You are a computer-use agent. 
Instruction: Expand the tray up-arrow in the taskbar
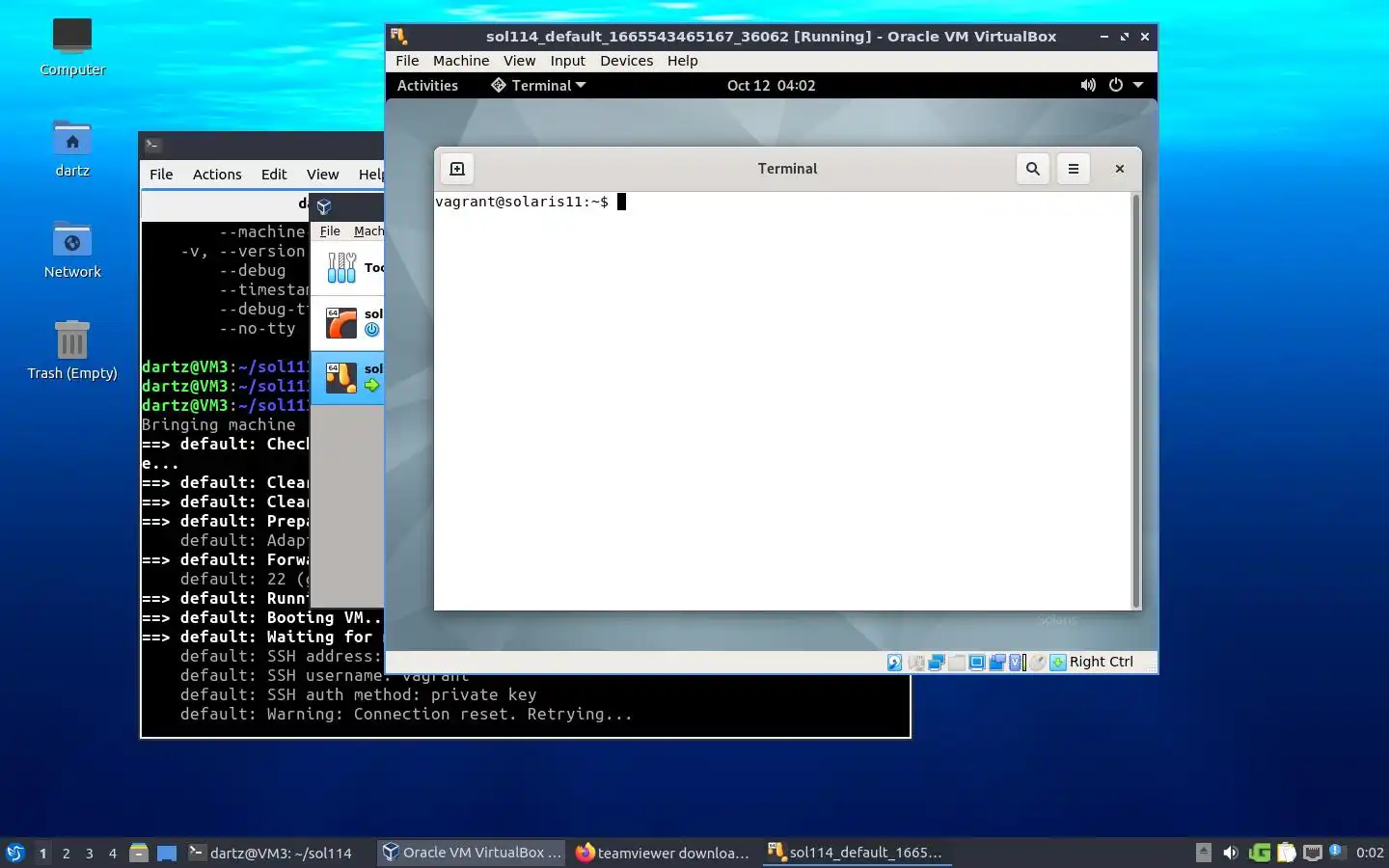[1203, 853]
